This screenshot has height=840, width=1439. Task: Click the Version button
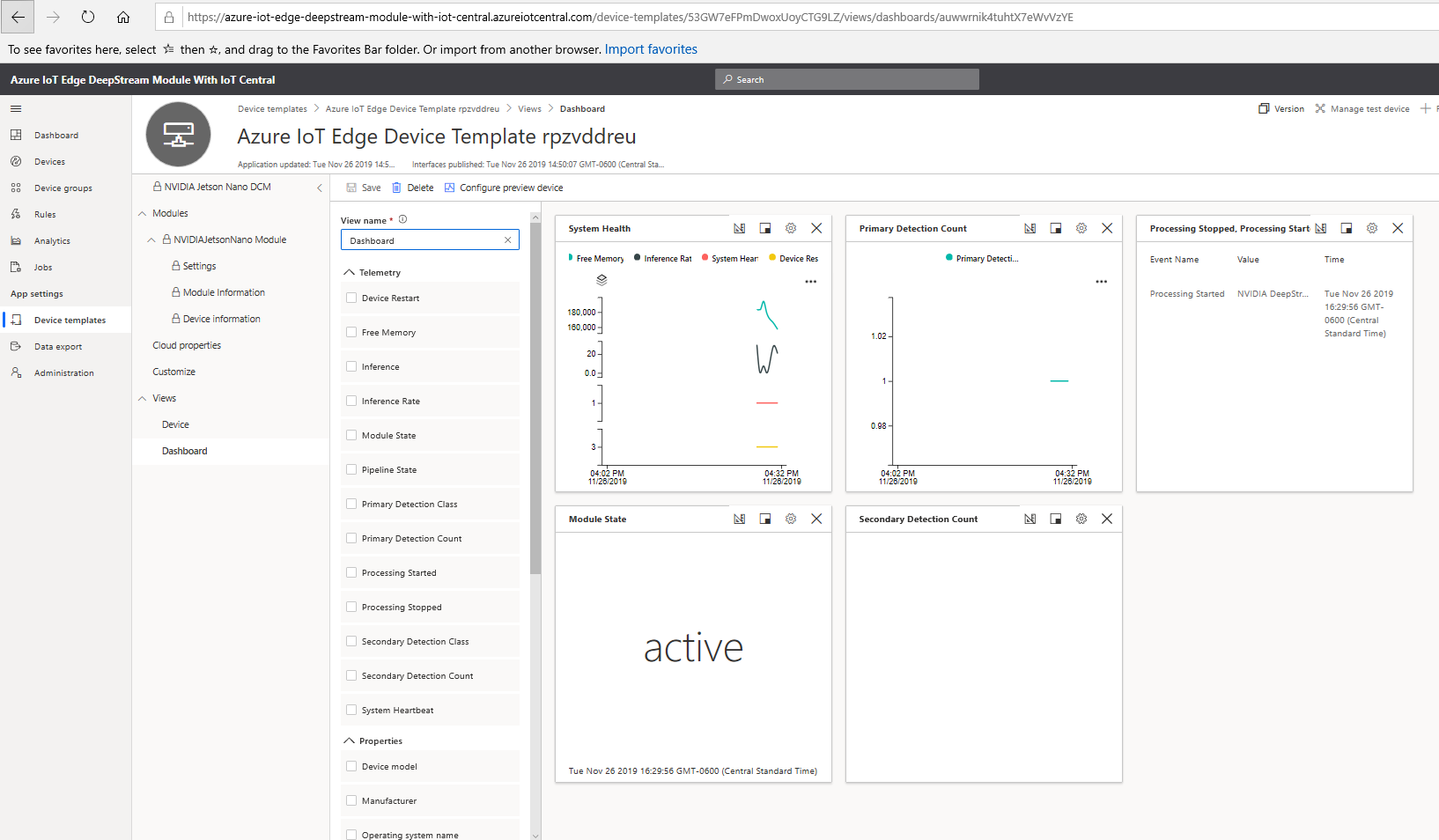pos(1281,109)
